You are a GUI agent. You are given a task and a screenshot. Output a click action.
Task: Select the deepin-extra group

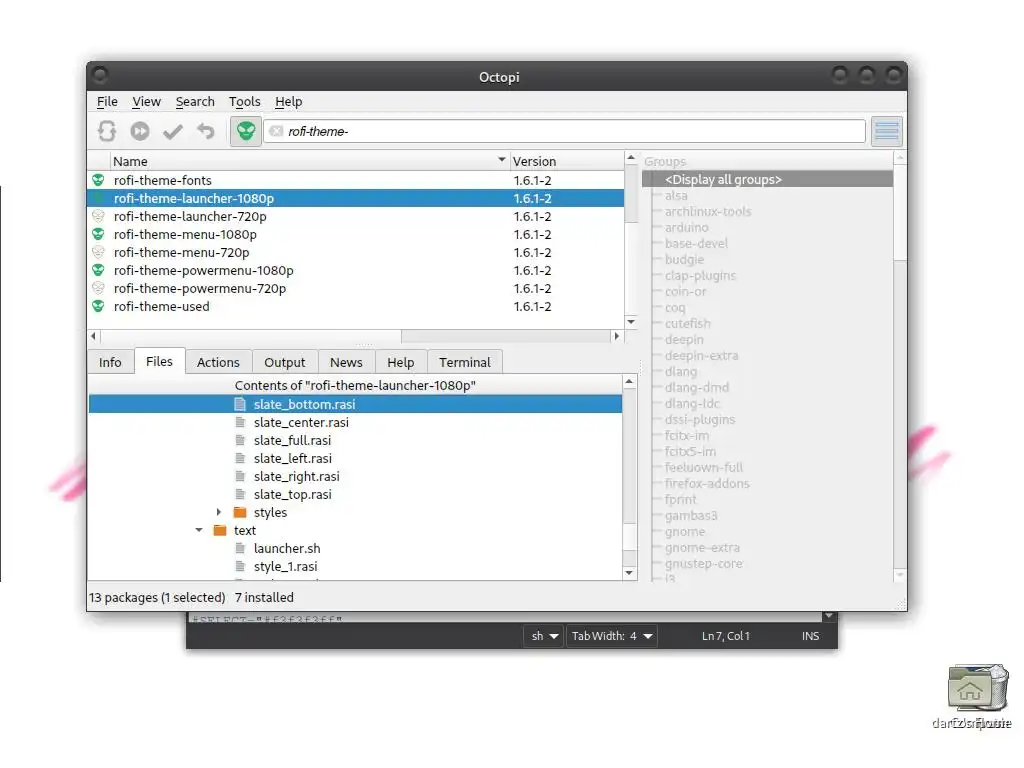coord(701,356)
